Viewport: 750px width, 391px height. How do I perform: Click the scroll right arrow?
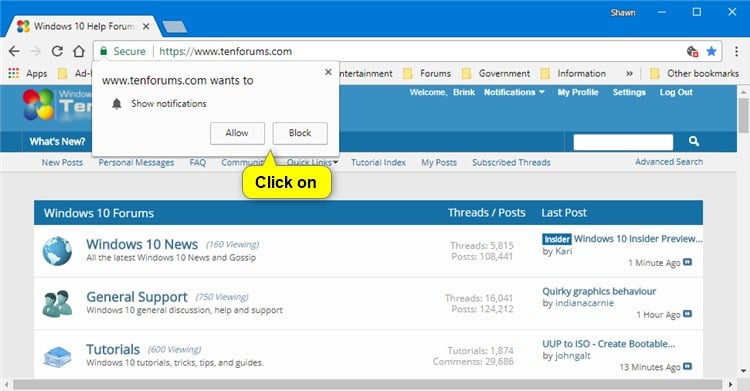[730, 384]
